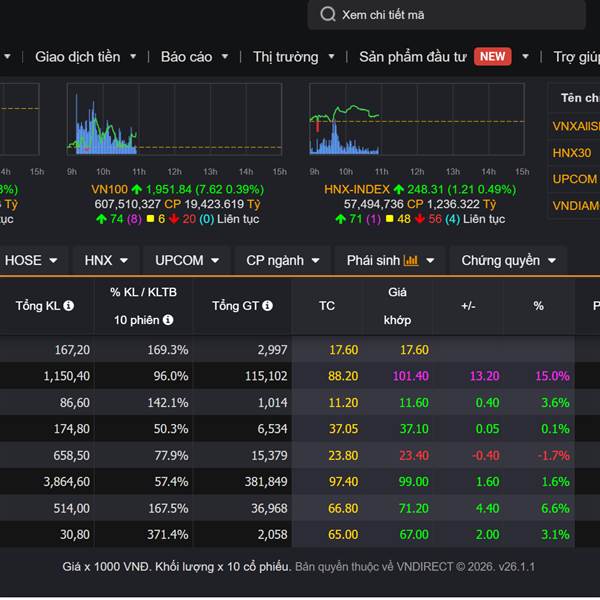The height and width of the screenshot is (600, 600).
Task: Expand the UPCOM dropdown tab
Action: tap(187, 260)
